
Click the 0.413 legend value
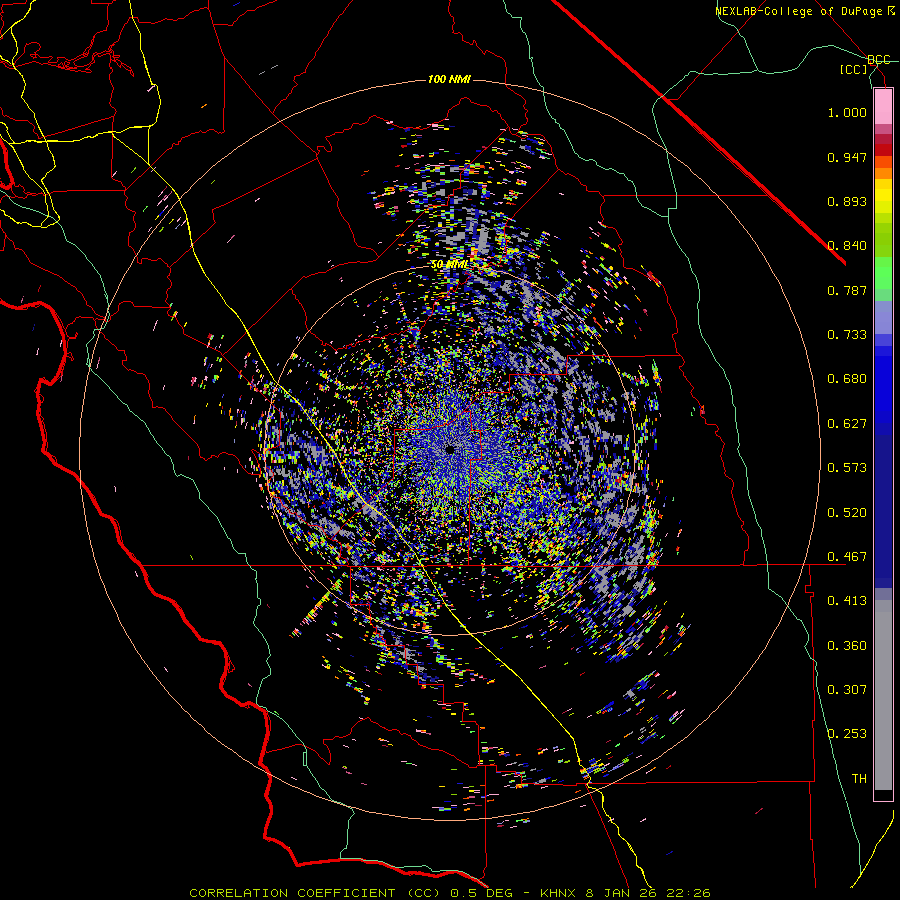[x=847, y=601]
